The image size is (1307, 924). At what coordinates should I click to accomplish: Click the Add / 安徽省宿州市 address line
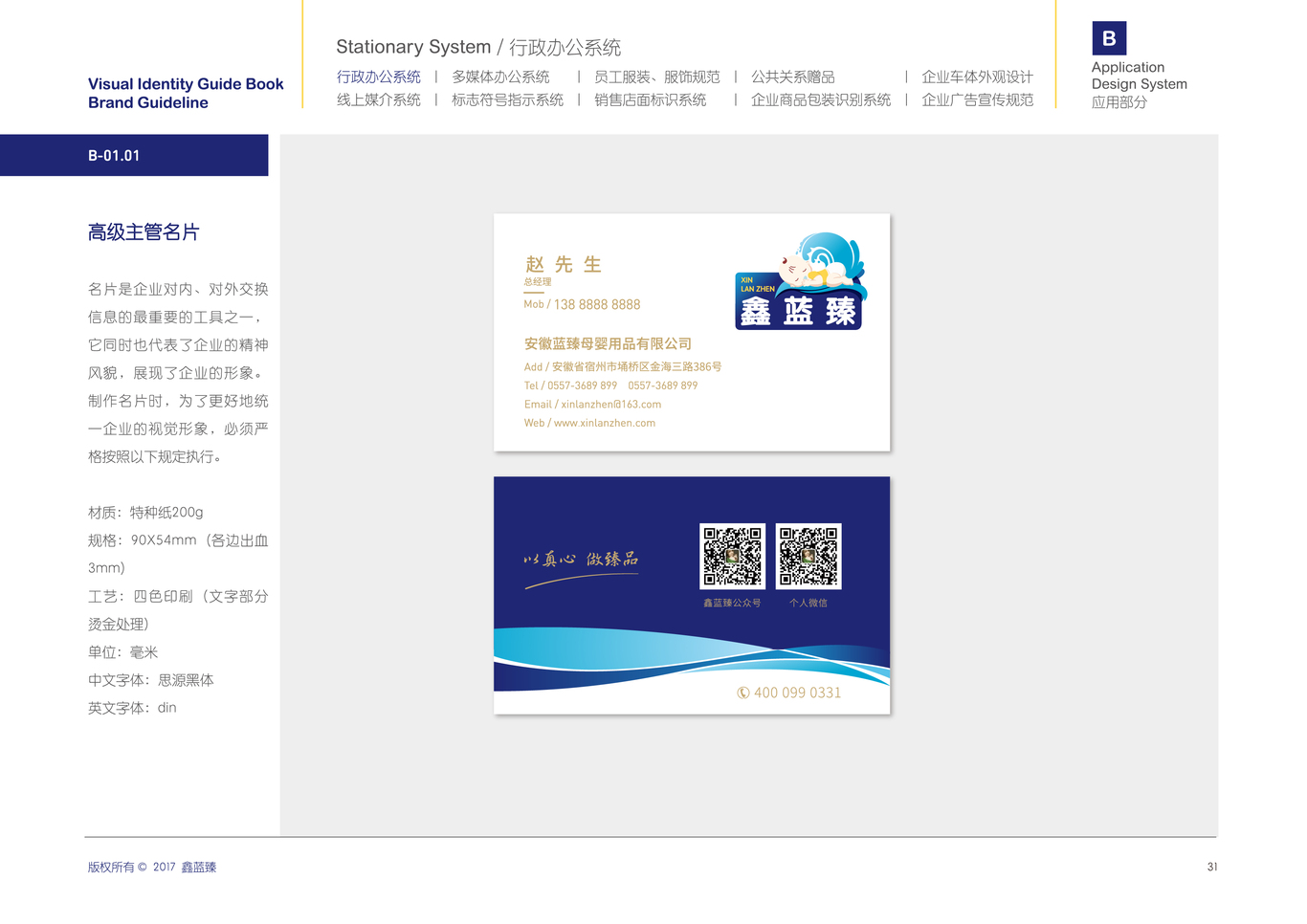[x=623, y=366]
